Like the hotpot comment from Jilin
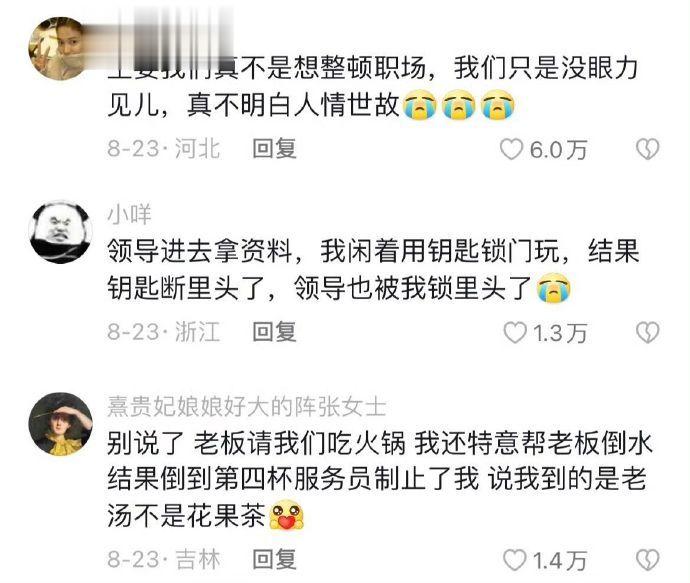Viewport: 690px width, 583px height. (x=515, y=560)
